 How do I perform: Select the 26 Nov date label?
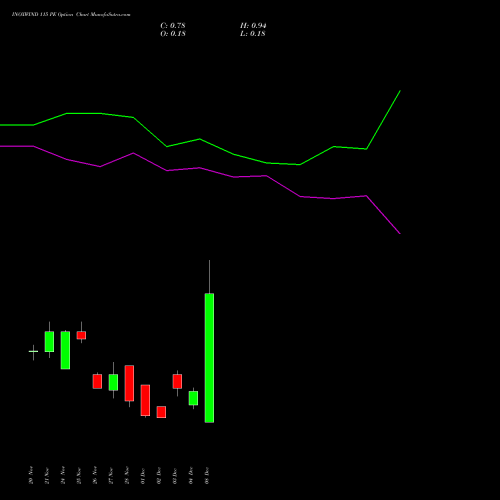coord(95,475)
